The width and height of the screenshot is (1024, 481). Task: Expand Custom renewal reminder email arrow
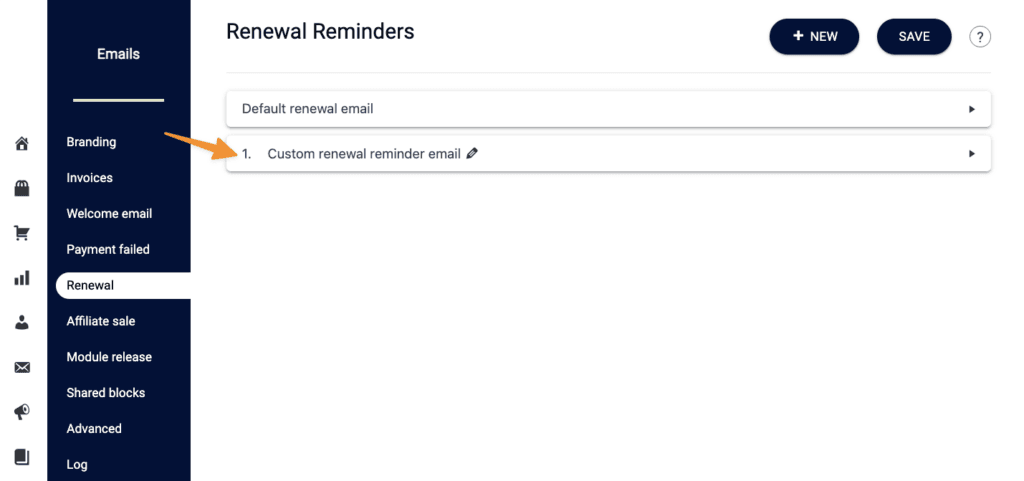[972, 153]
